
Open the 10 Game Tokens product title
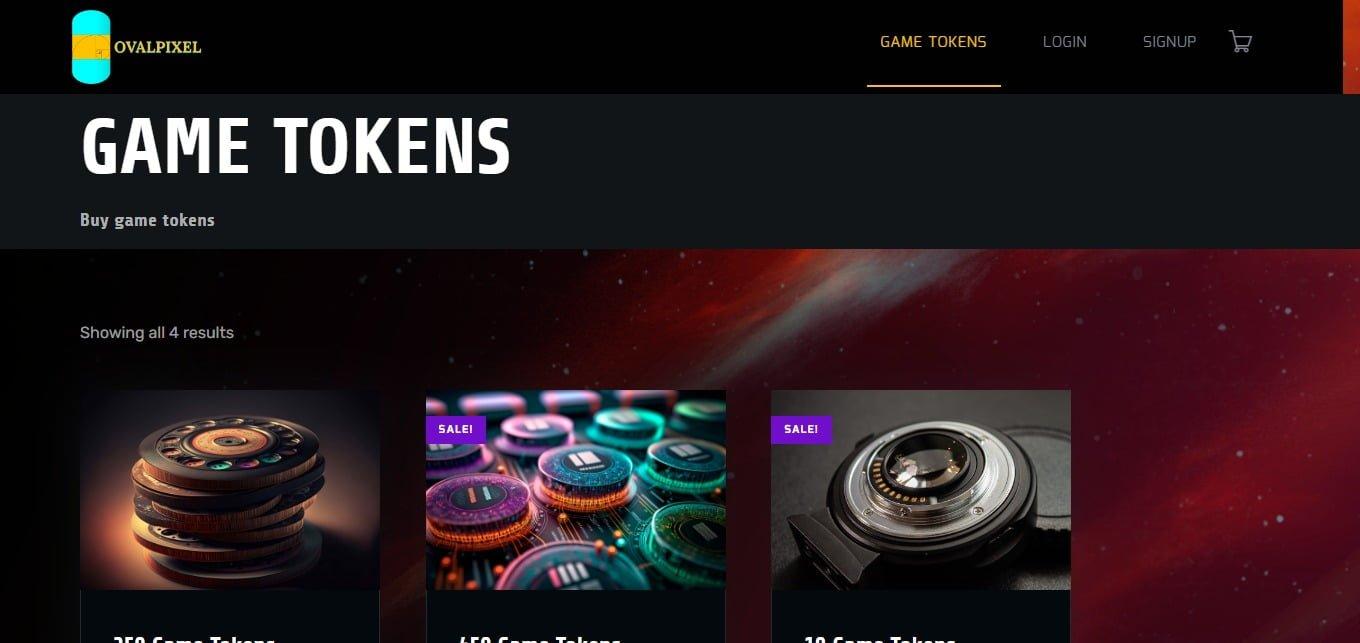click(880, 638)
